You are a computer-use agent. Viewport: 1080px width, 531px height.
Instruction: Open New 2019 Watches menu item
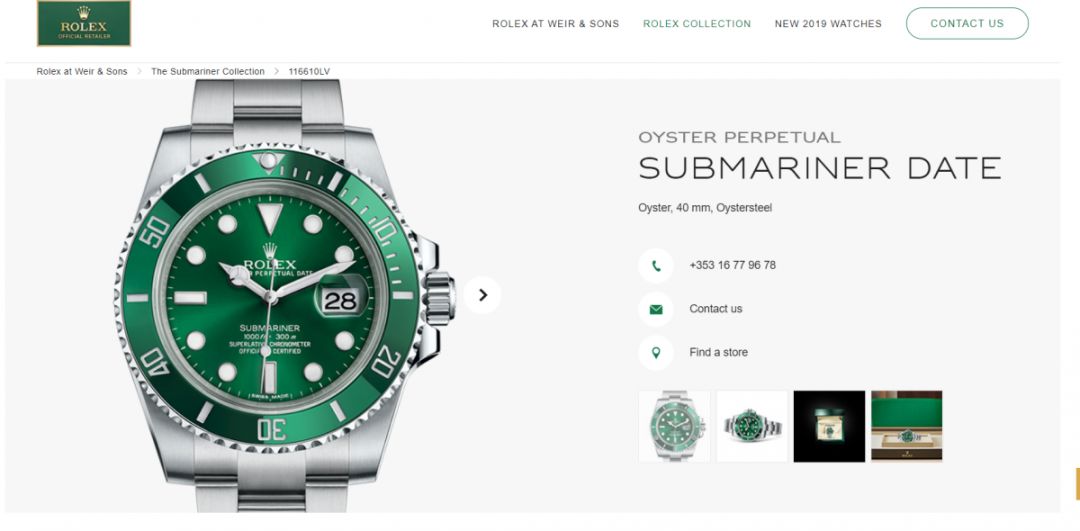tap(828, 23)
